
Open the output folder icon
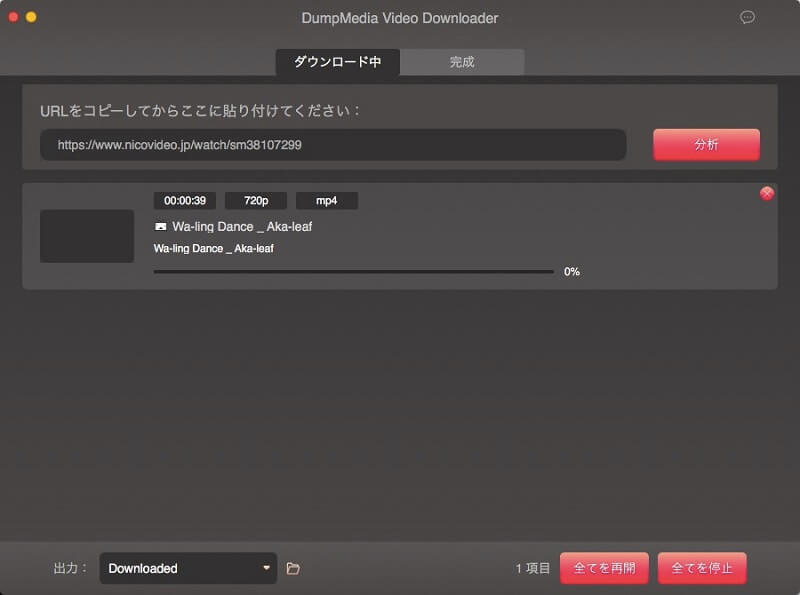pyautogui.click(x=293, y=568)
